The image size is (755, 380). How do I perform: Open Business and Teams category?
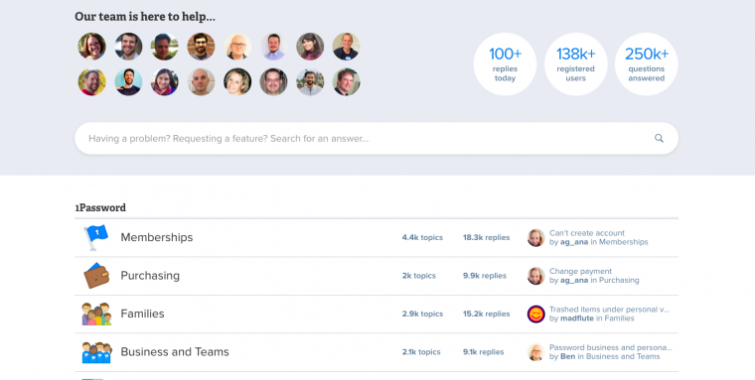pos(174,352)
